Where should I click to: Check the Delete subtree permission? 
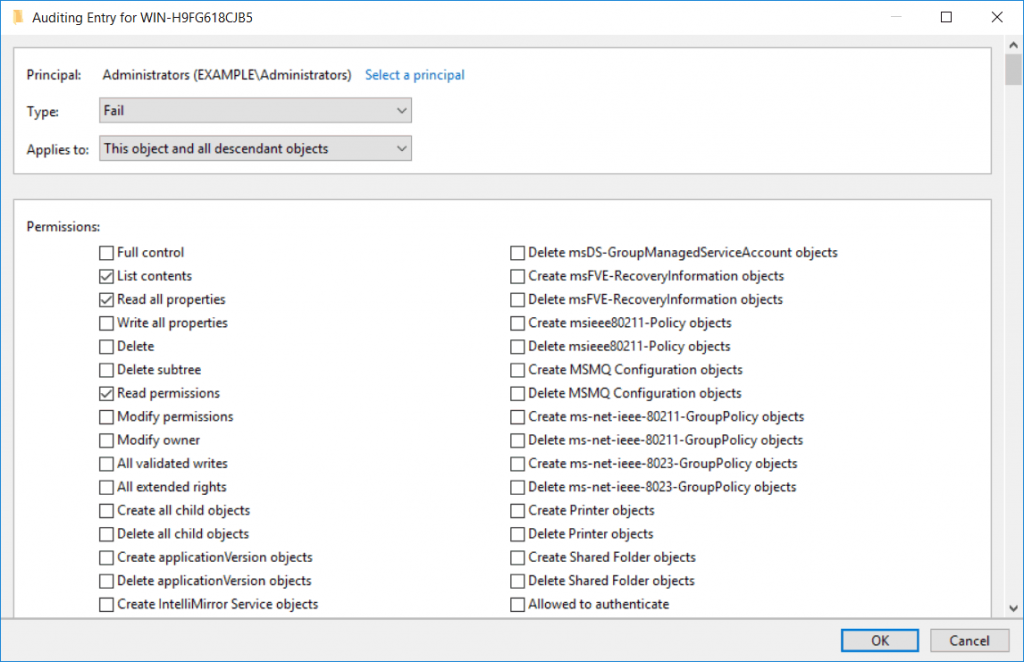pos(106,369)
